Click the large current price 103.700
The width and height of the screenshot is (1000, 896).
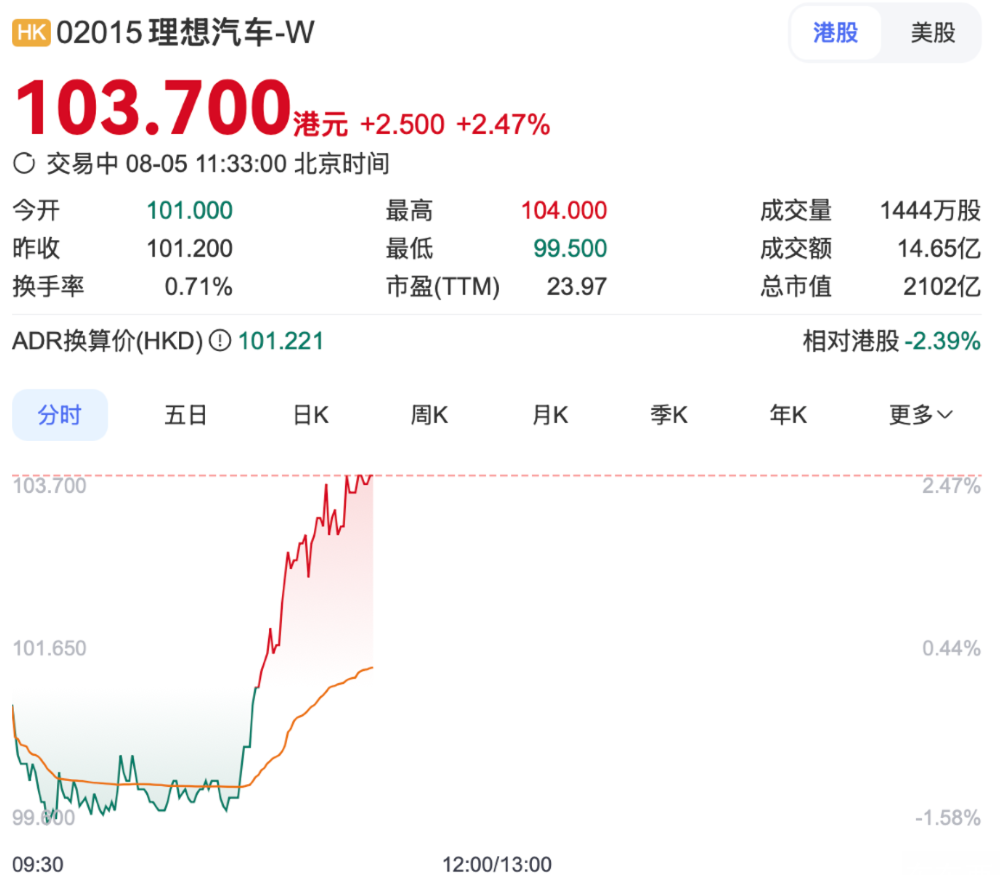click(151, 107)
